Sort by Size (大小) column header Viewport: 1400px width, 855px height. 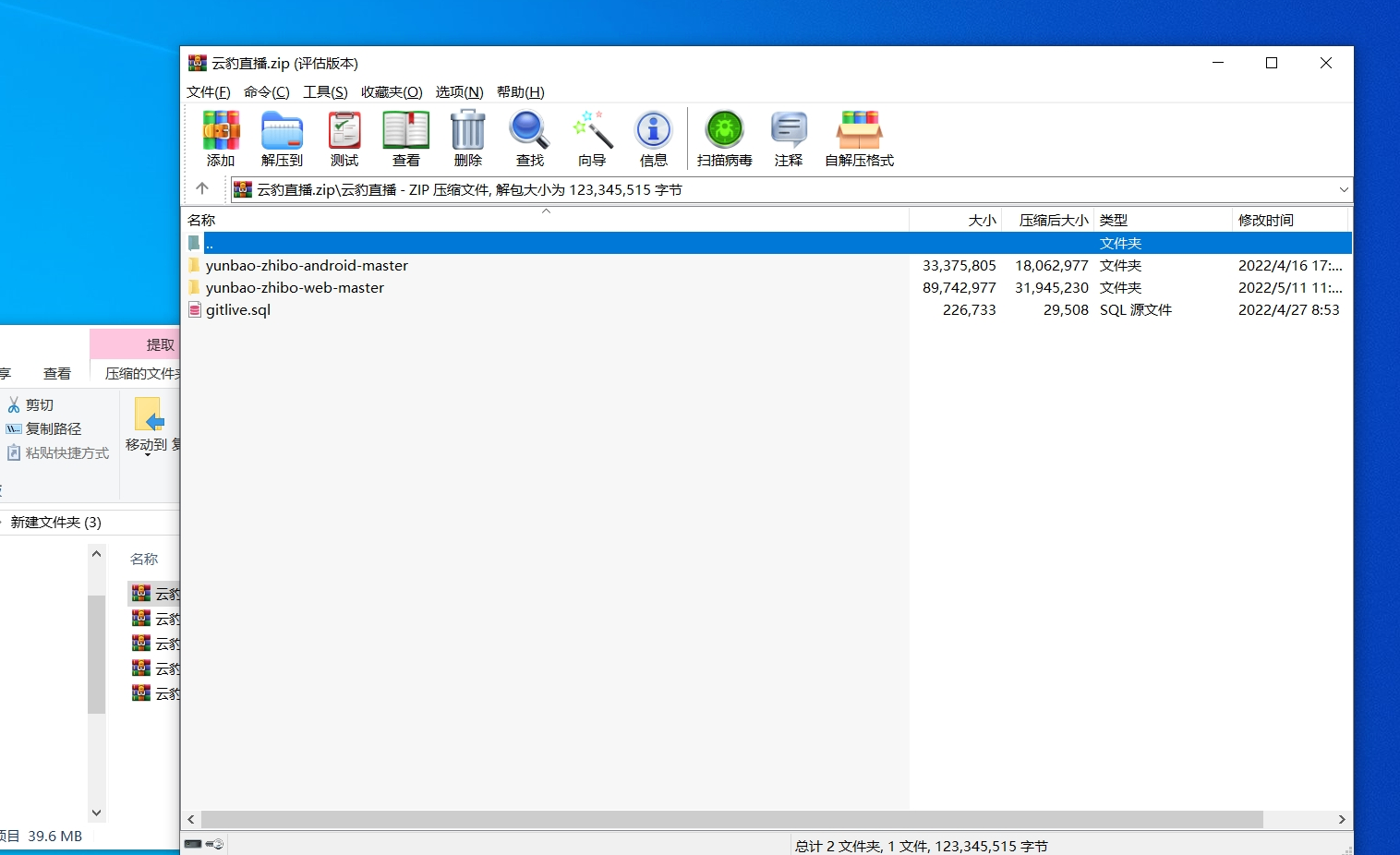pyautogui.click(x=956, y=220)
